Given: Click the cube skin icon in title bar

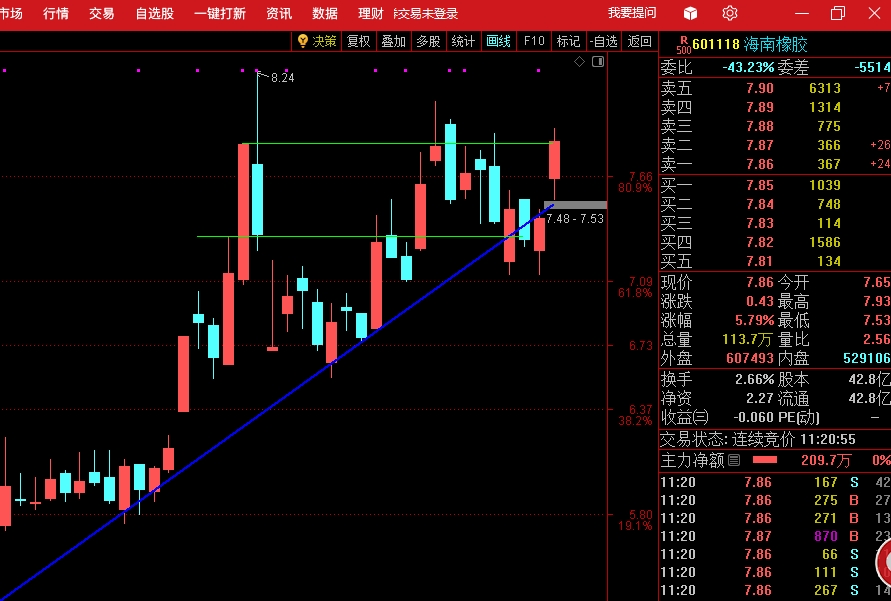Looking at the screenshot, I should pyautogui.click(x=690, y=13).
